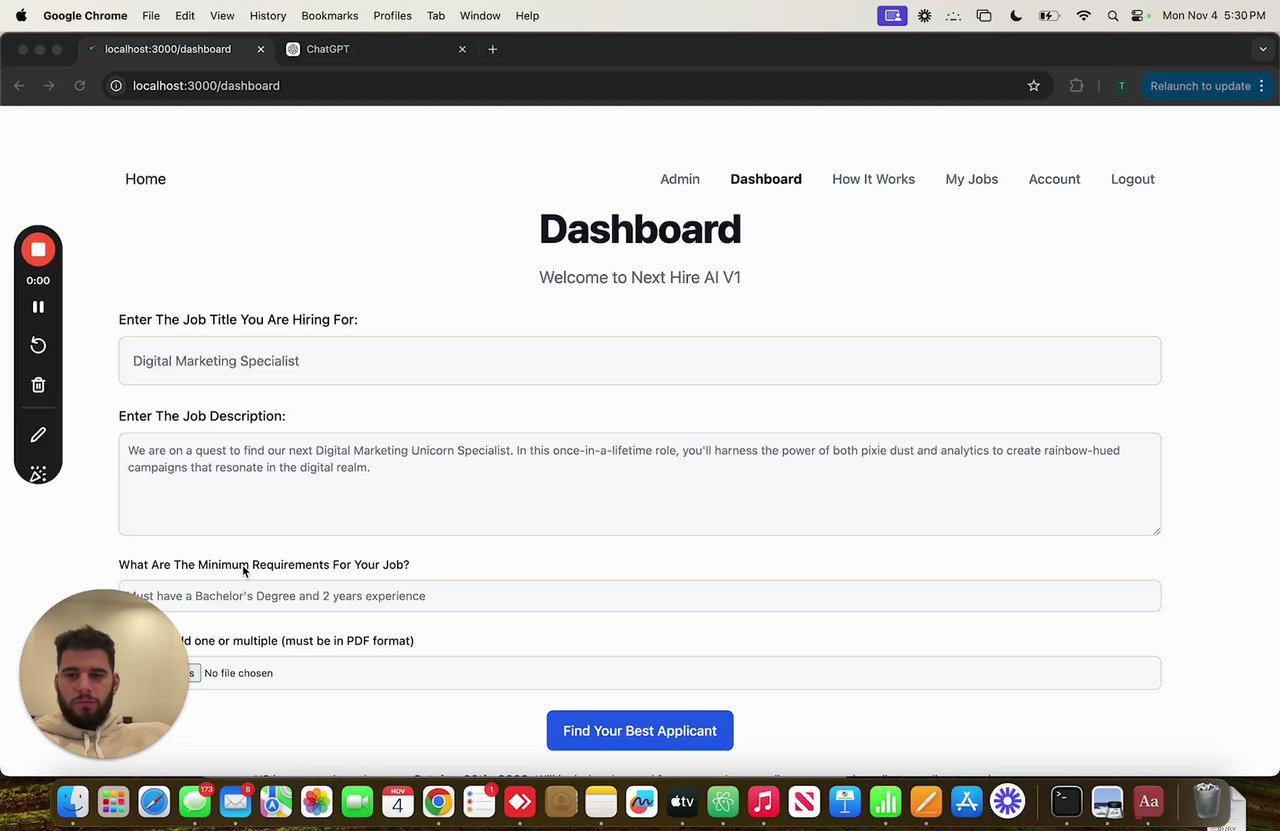The height and width of the screenshot is (831, 1280).
Task: Open Chrome's three-dot menu
Action: 1262,86
